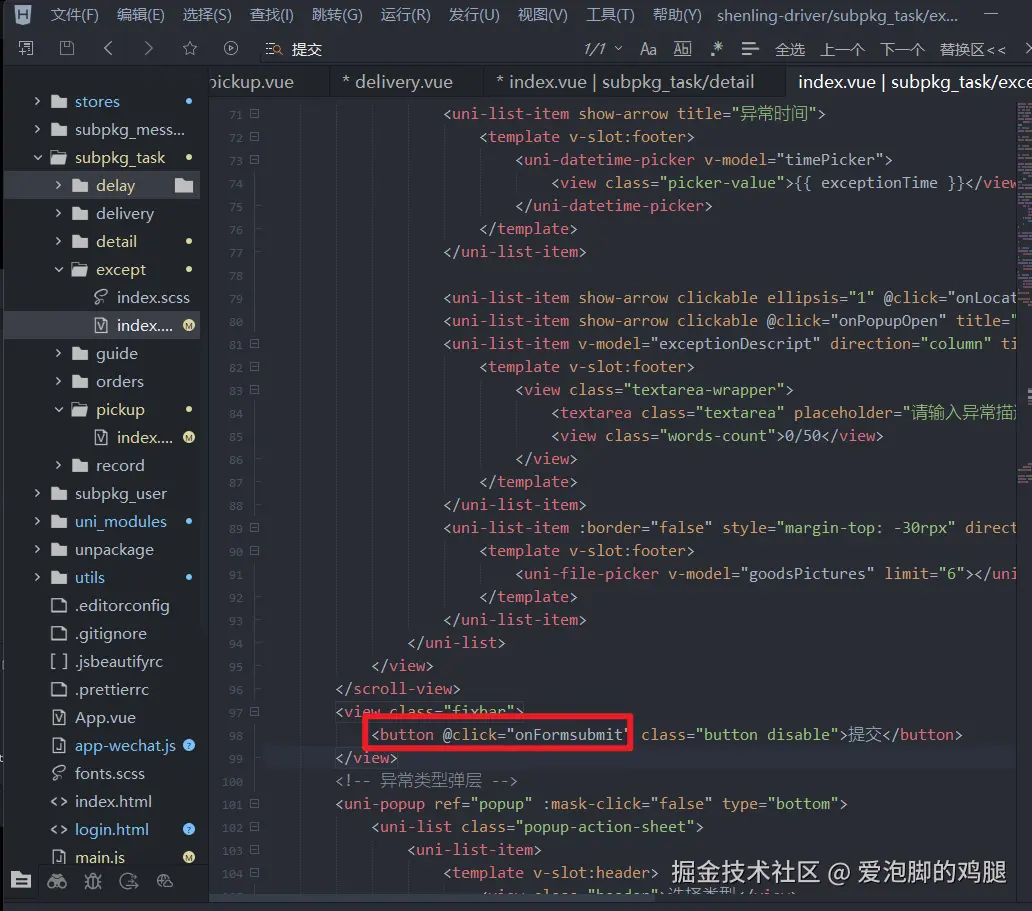Image resolution: width=1032 pixels, height=911 pixels.
Task: Go forward with the right arrow icon
Action: click(148, 48)
